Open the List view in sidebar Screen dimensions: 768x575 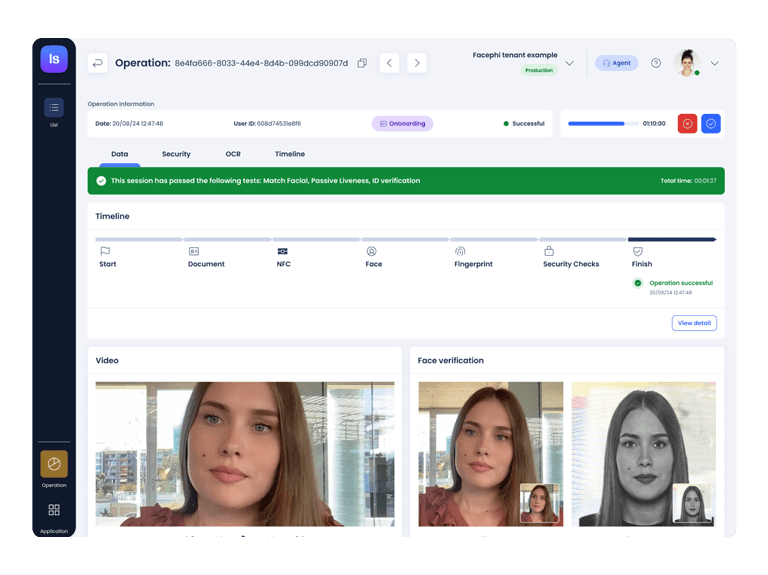coord(54,108)
